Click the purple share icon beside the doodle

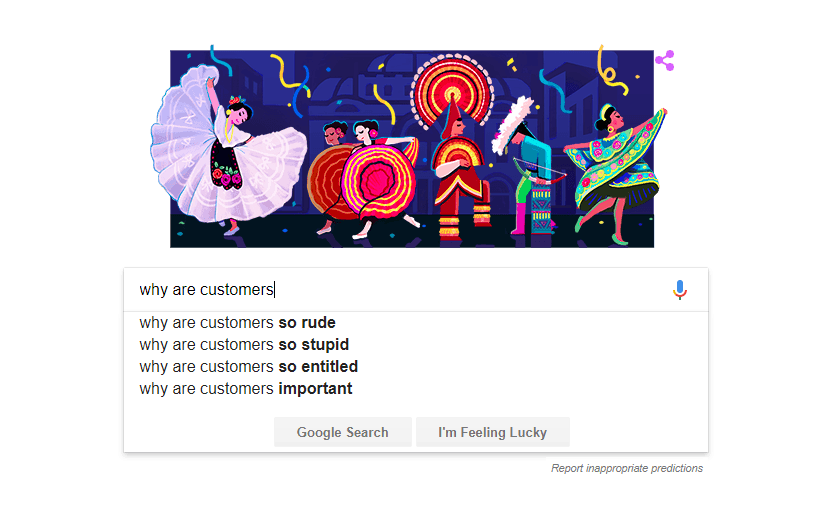(665, 60)
